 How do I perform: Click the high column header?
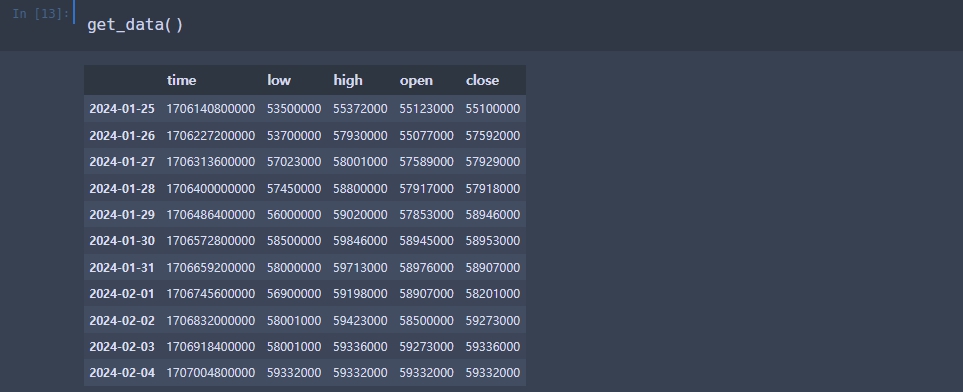pyautogui.click(x=348, y=80)
